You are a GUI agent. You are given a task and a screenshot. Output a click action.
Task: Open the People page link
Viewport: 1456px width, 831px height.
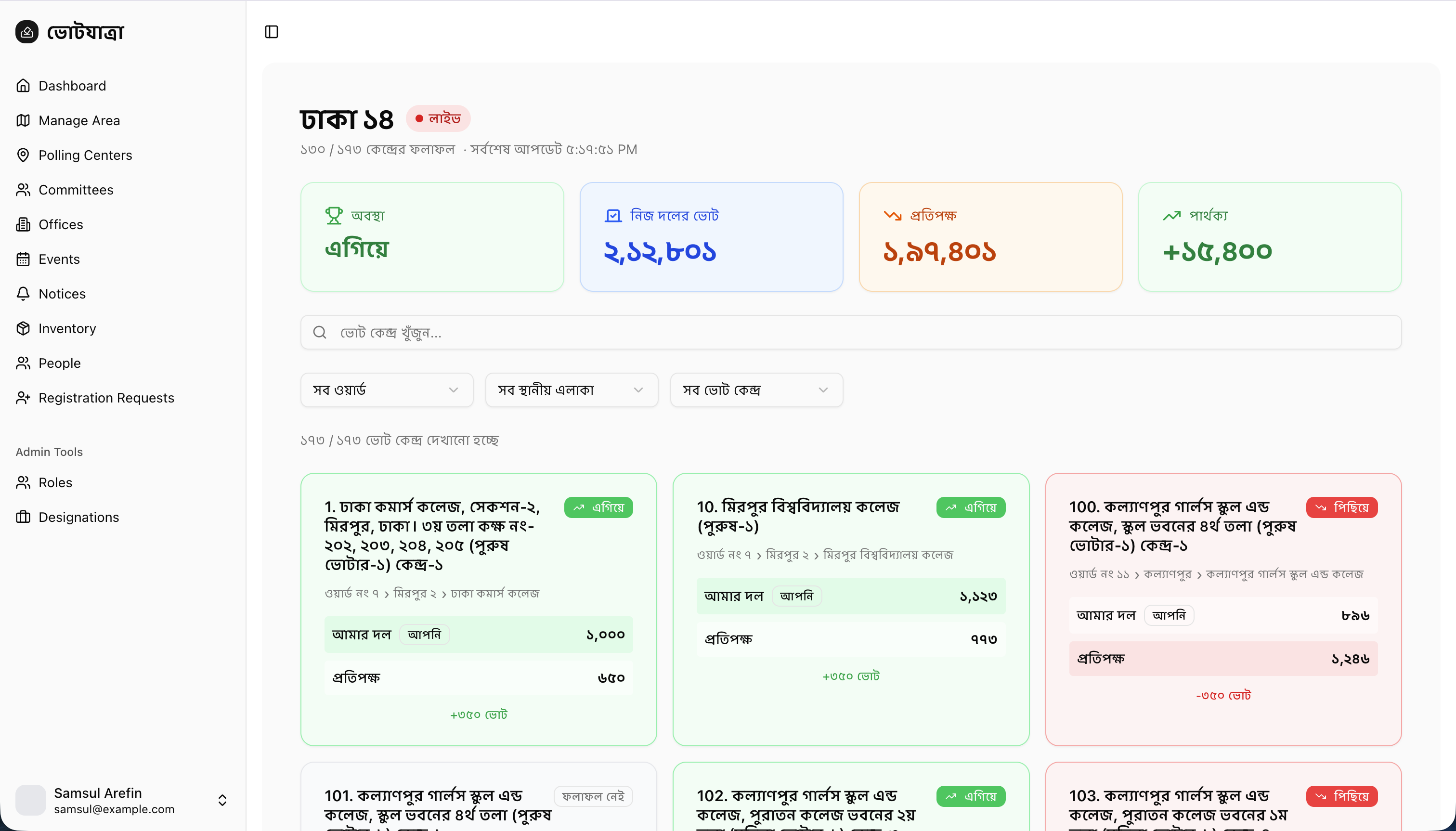tap(59, 363)
